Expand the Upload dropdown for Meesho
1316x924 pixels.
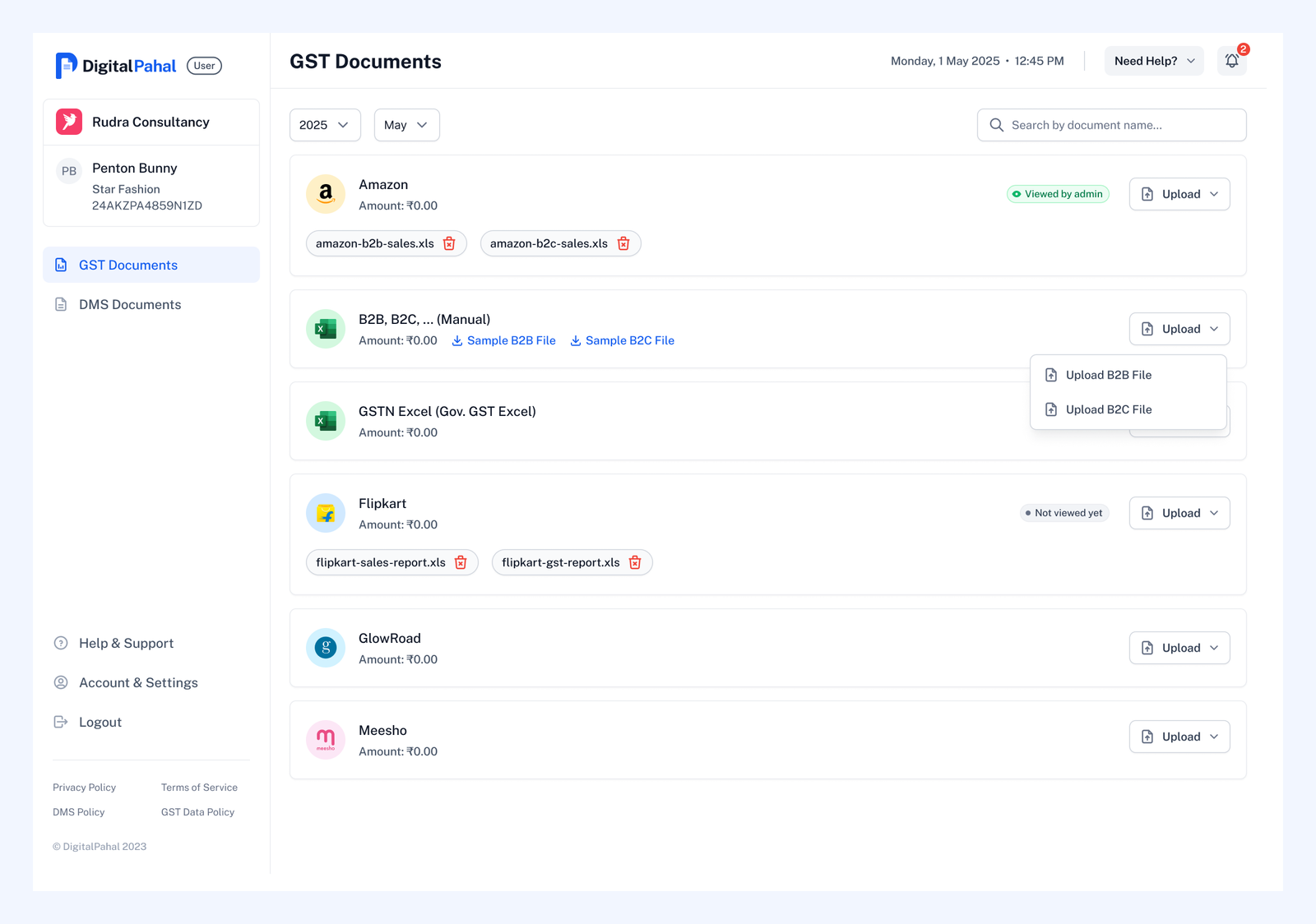point(1179,737)
